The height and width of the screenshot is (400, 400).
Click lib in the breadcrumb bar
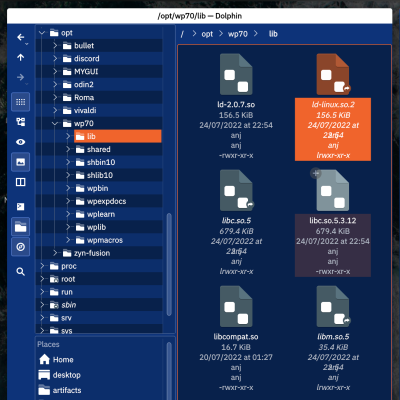pos(273,34)
